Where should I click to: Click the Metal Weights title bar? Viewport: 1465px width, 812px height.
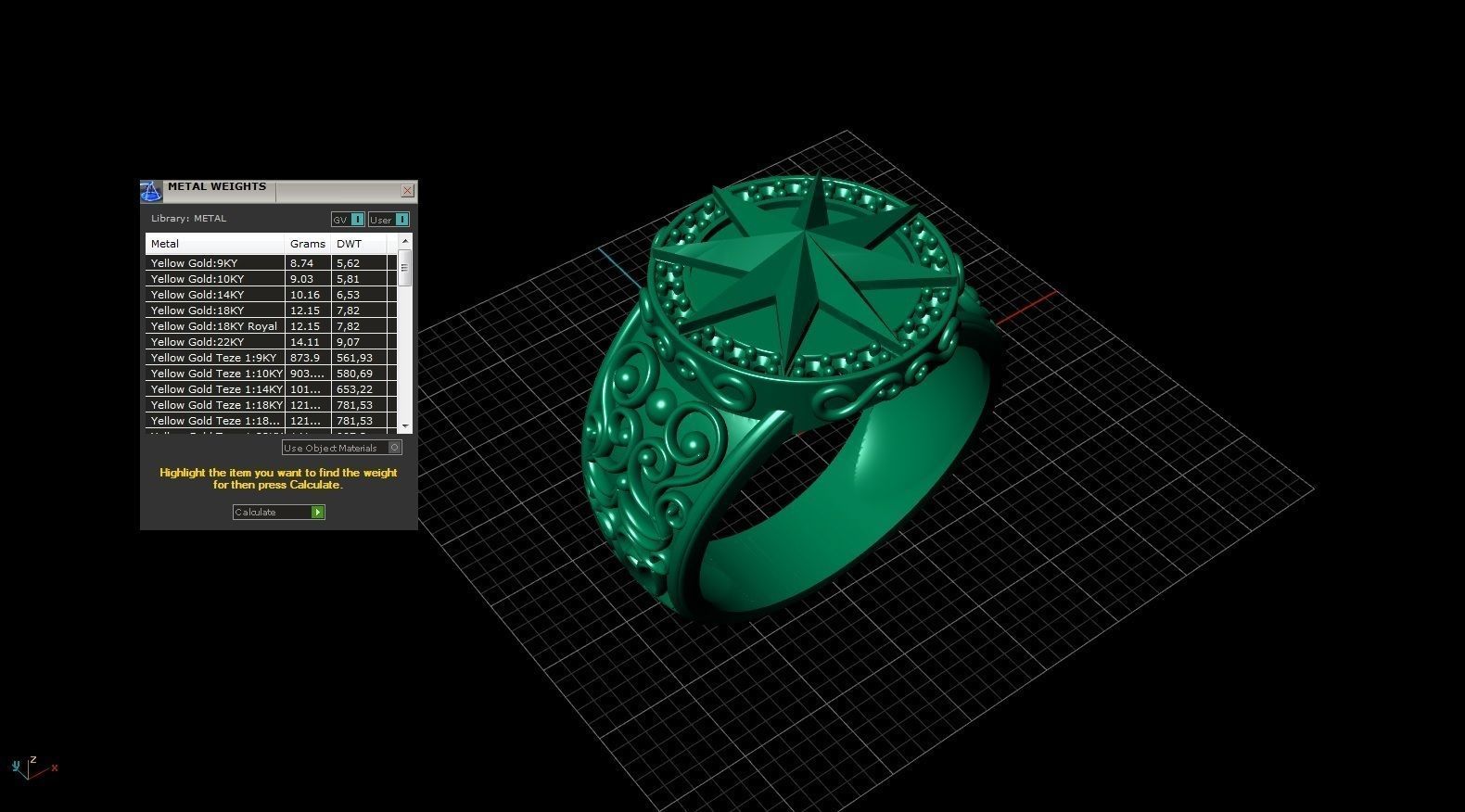coord(278,191)
